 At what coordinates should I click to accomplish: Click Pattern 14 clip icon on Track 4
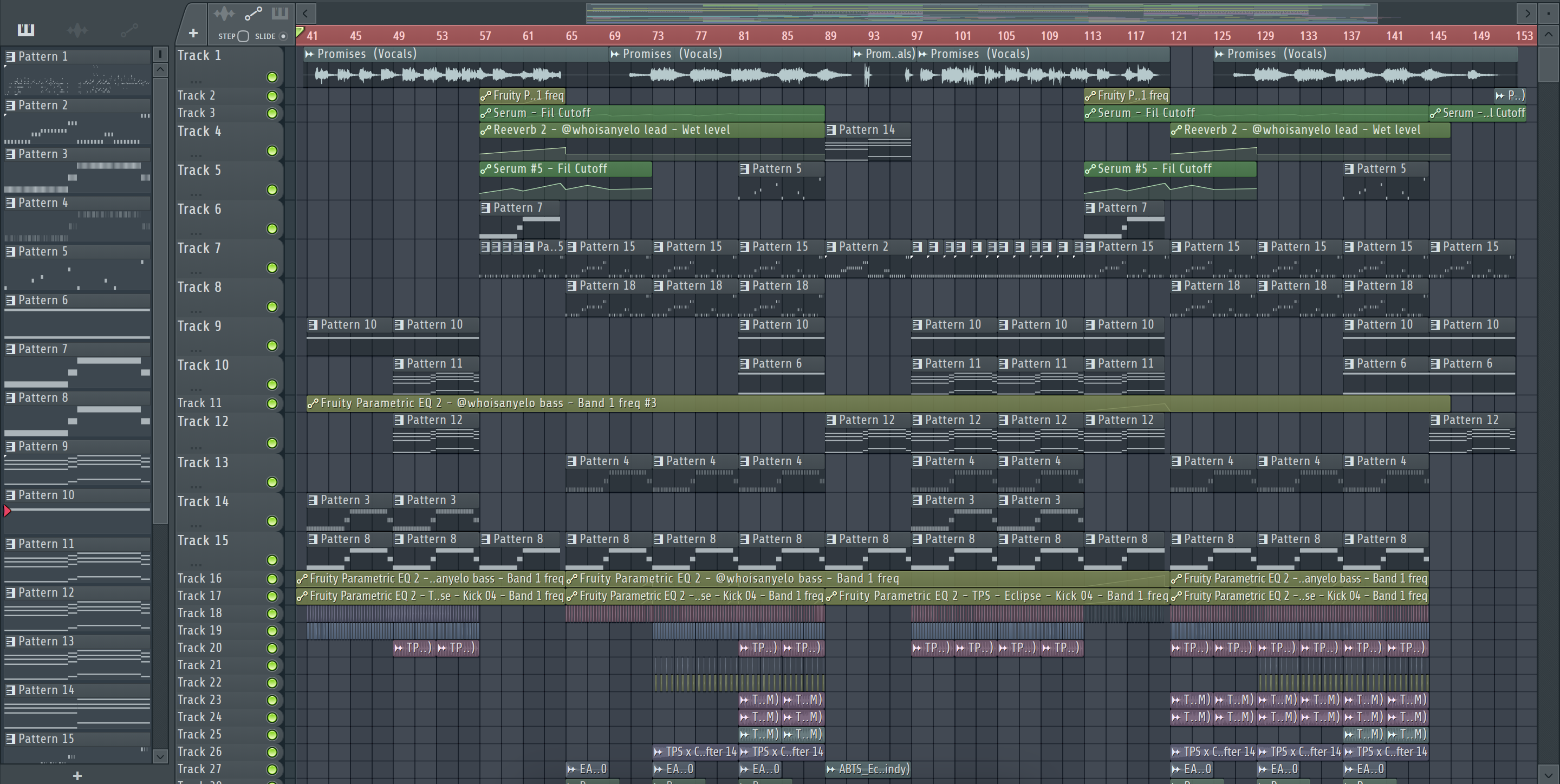[x=831, y=129]
